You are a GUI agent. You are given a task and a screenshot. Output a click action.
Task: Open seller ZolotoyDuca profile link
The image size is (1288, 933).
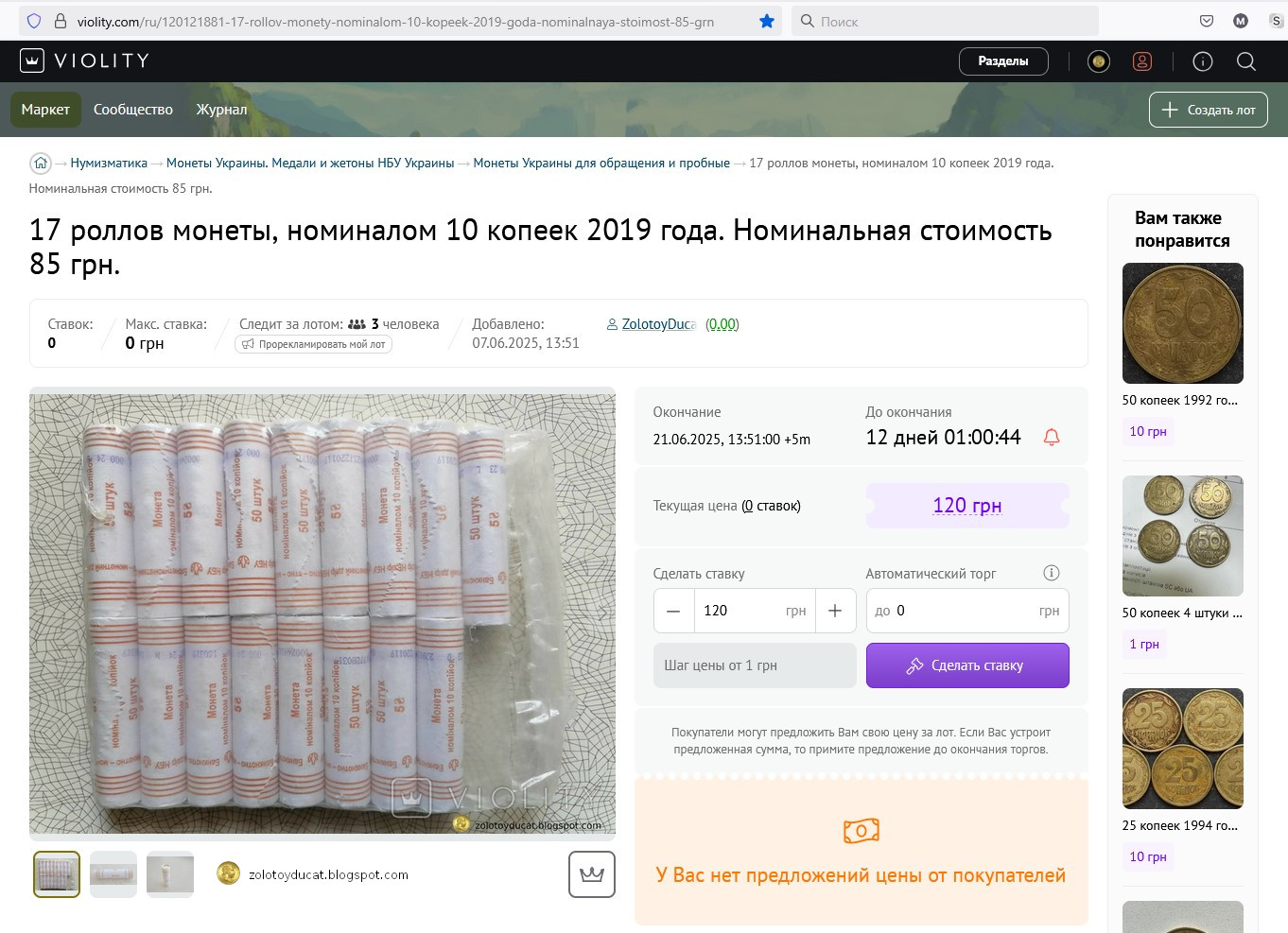tap(658, 324)
